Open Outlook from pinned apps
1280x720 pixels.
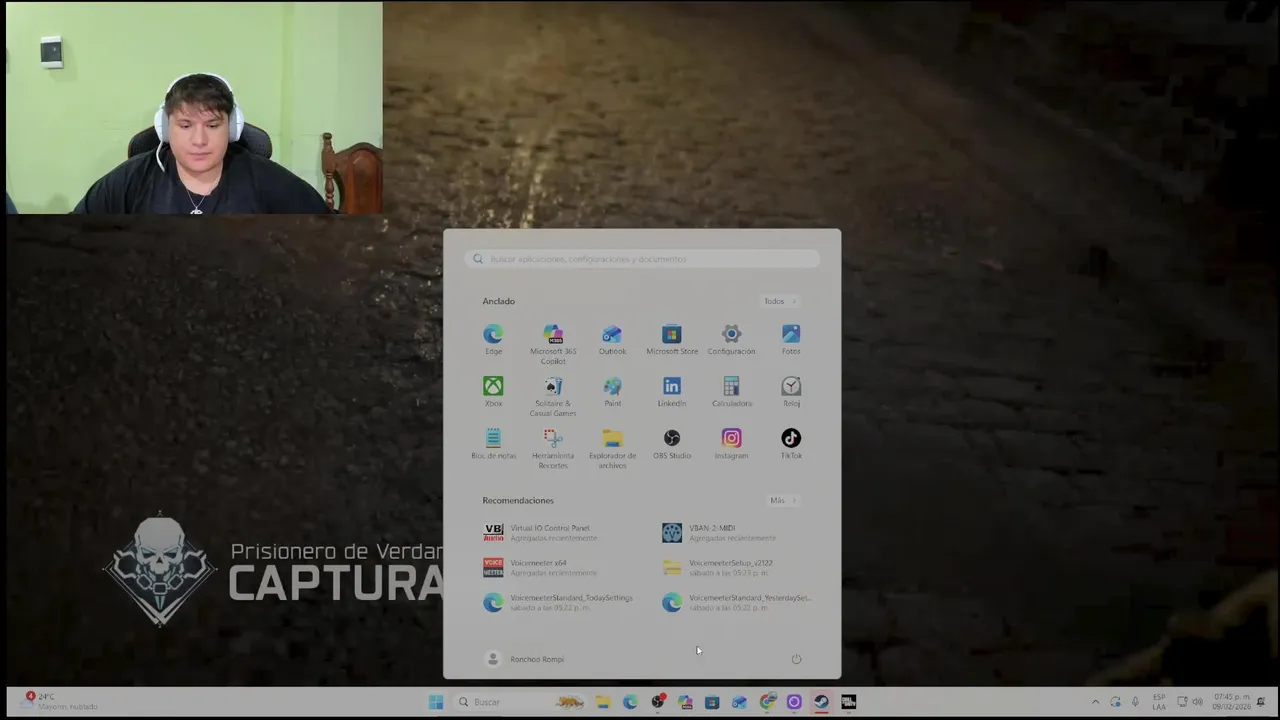612,340
